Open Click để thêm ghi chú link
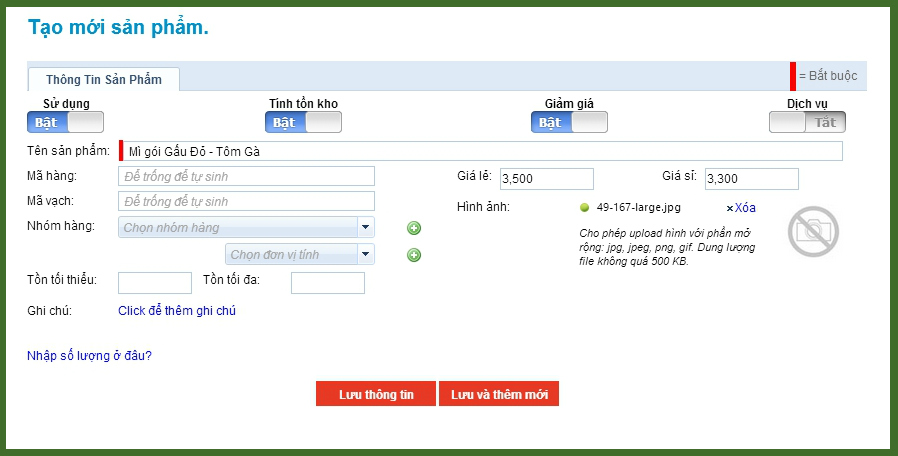The image size is (898, 456). [177, 311]
